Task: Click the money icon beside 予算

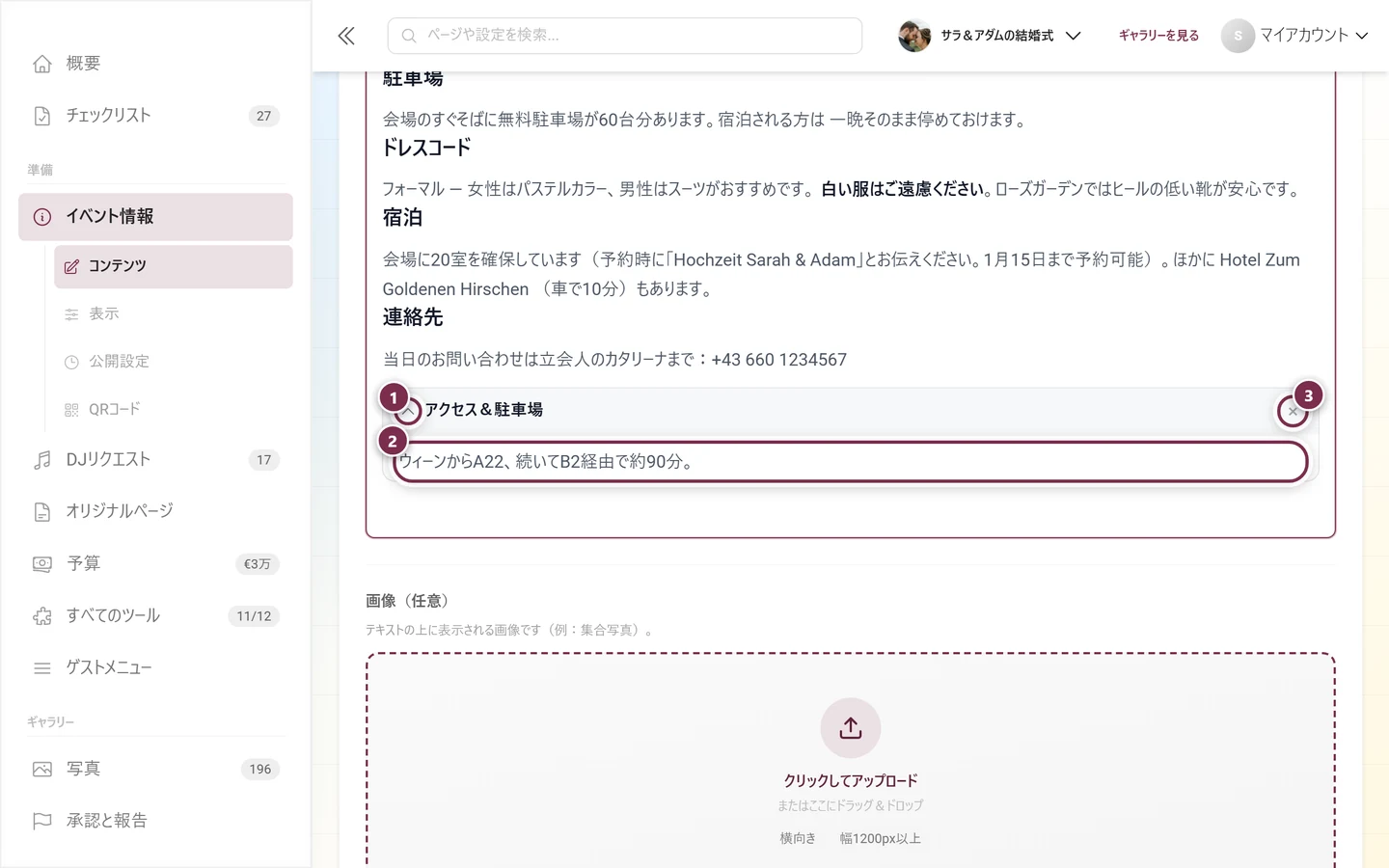Action: [42, 563]
